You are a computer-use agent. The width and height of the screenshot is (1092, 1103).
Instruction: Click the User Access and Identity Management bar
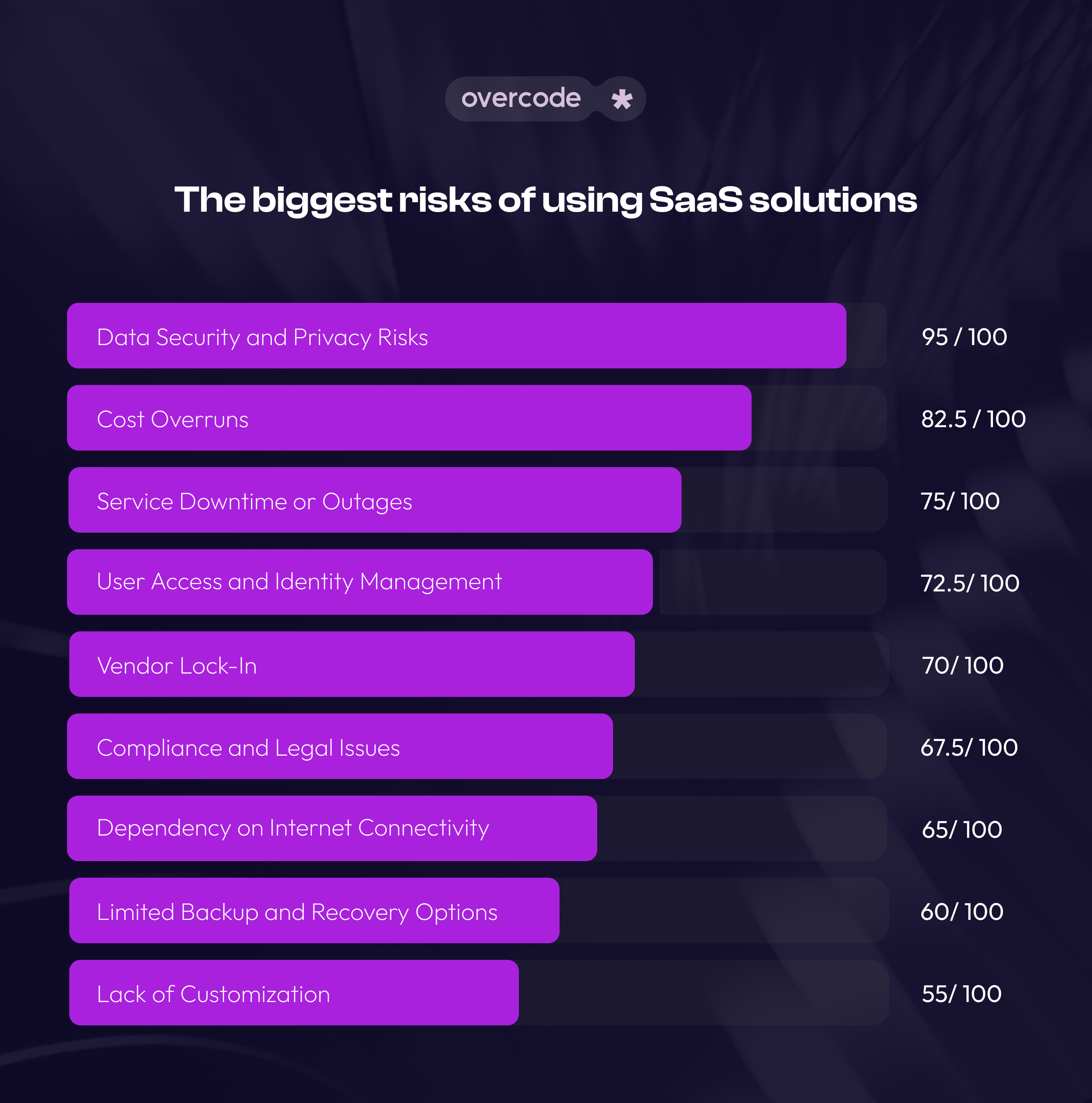tap(360, 582)
